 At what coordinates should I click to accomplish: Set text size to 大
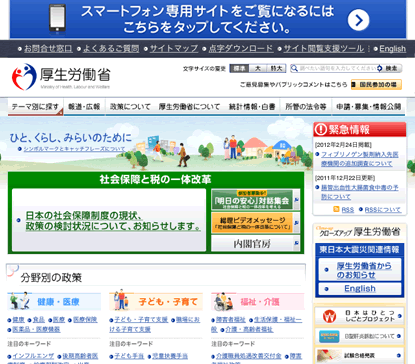point(258,68)
